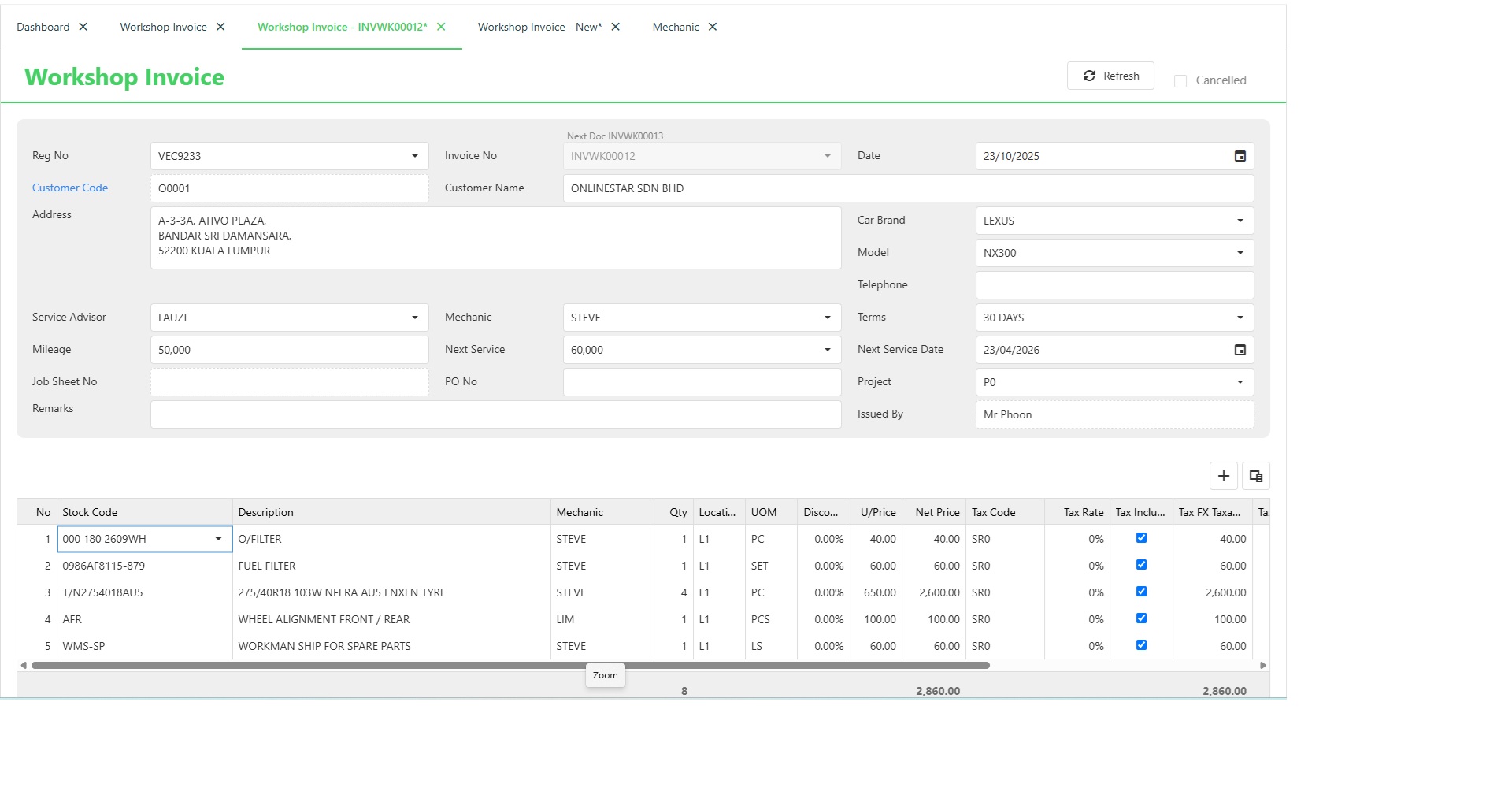Open Stock Code dropdown for row 1
This screenshot has width=1512, height=806.
click(x=219, y=539)
